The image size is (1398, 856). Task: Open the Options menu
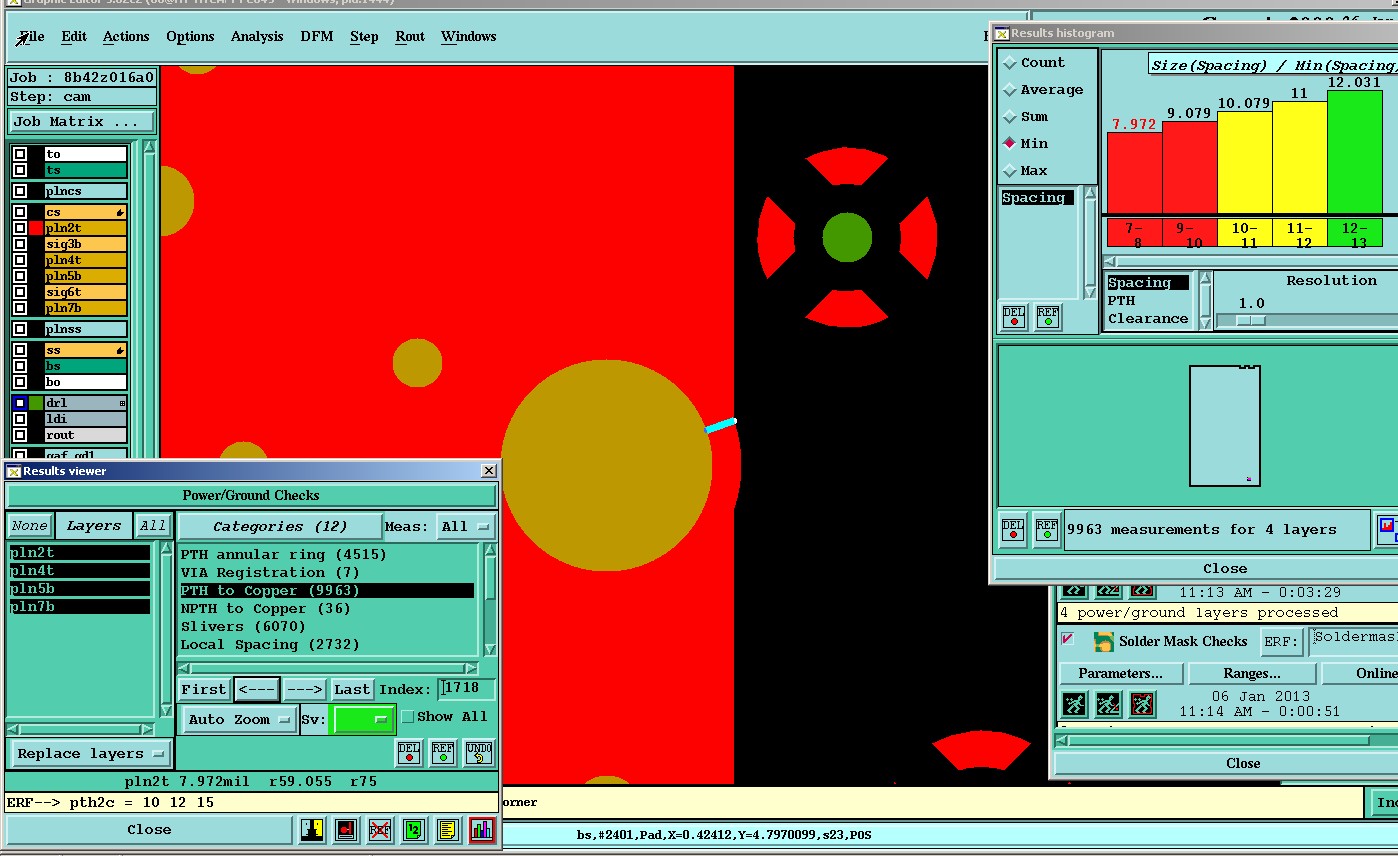coord(190,37)
